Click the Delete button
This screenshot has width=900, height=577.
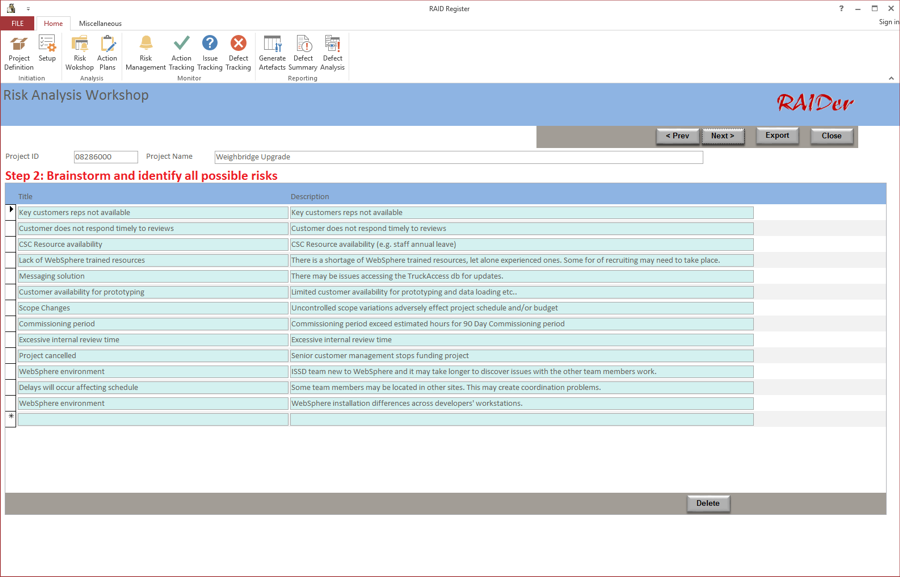[x=708, y=503]
